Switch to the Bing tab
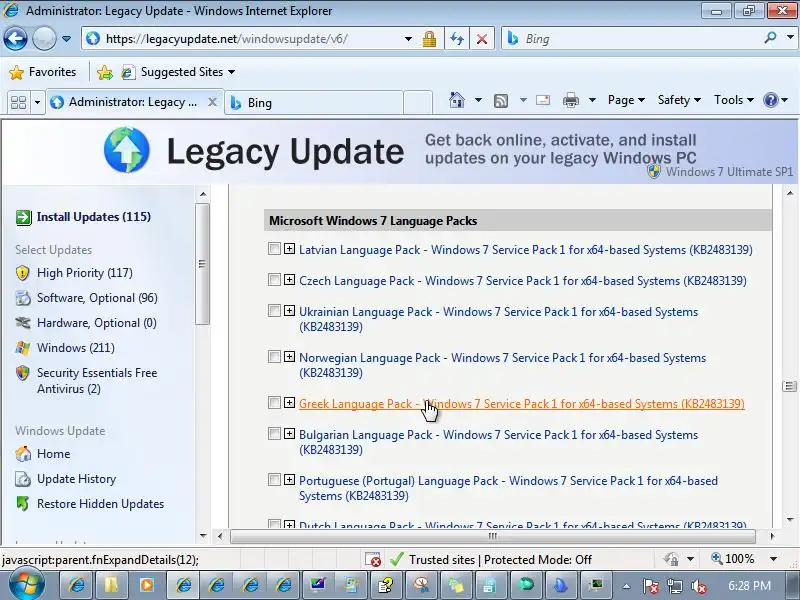 coord(313,103)
